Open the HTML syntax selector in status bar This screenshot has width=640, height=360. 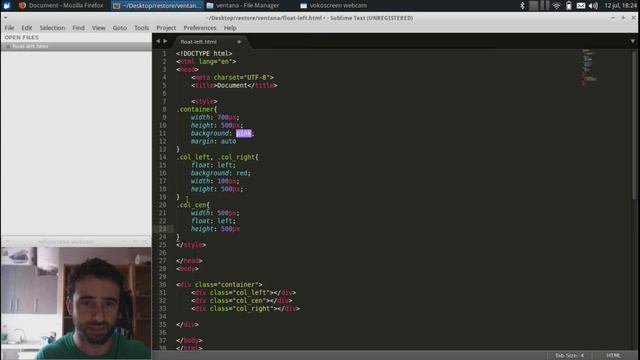pos(613,356)
